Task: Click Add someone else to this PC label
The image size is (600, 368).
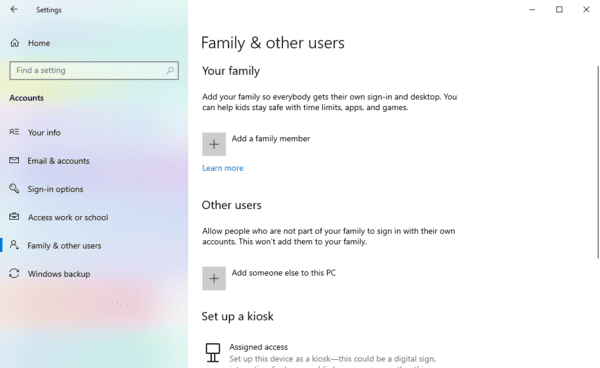Action: [x=284, y=273]
